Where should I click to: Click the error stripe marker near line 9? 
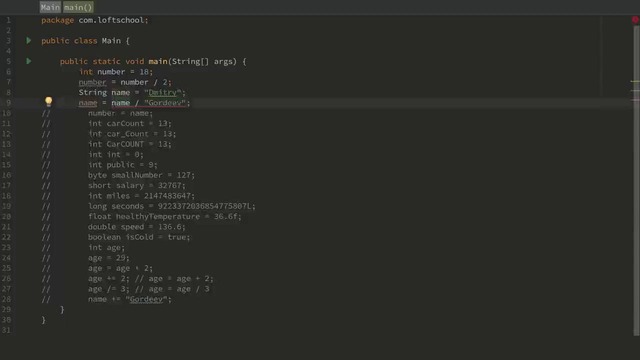[x=635, y=100]
